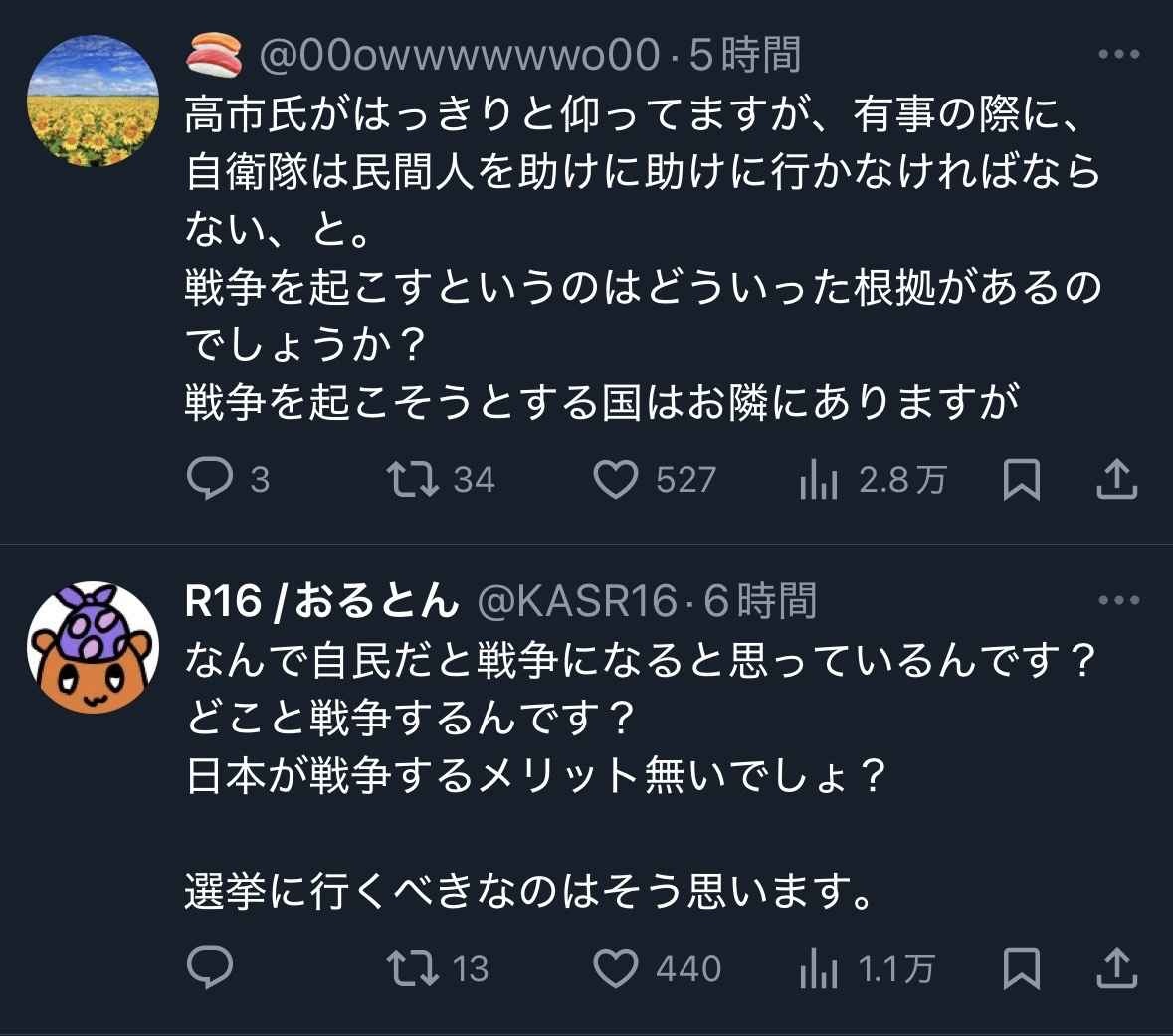
Task: Bookmark the @00owwwwwwo00 tweet
Action: [1021, 480]
